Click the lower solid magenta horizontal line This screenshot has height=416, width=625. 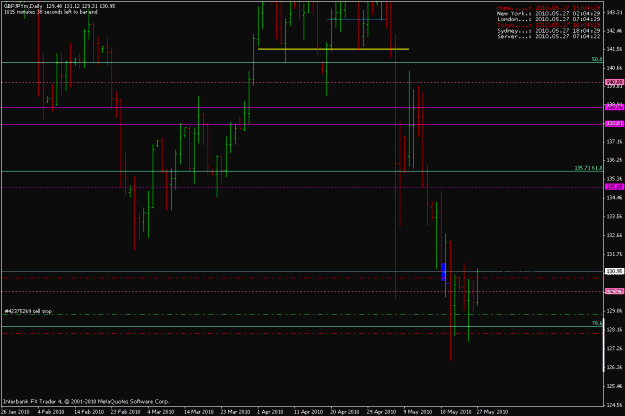301,125
